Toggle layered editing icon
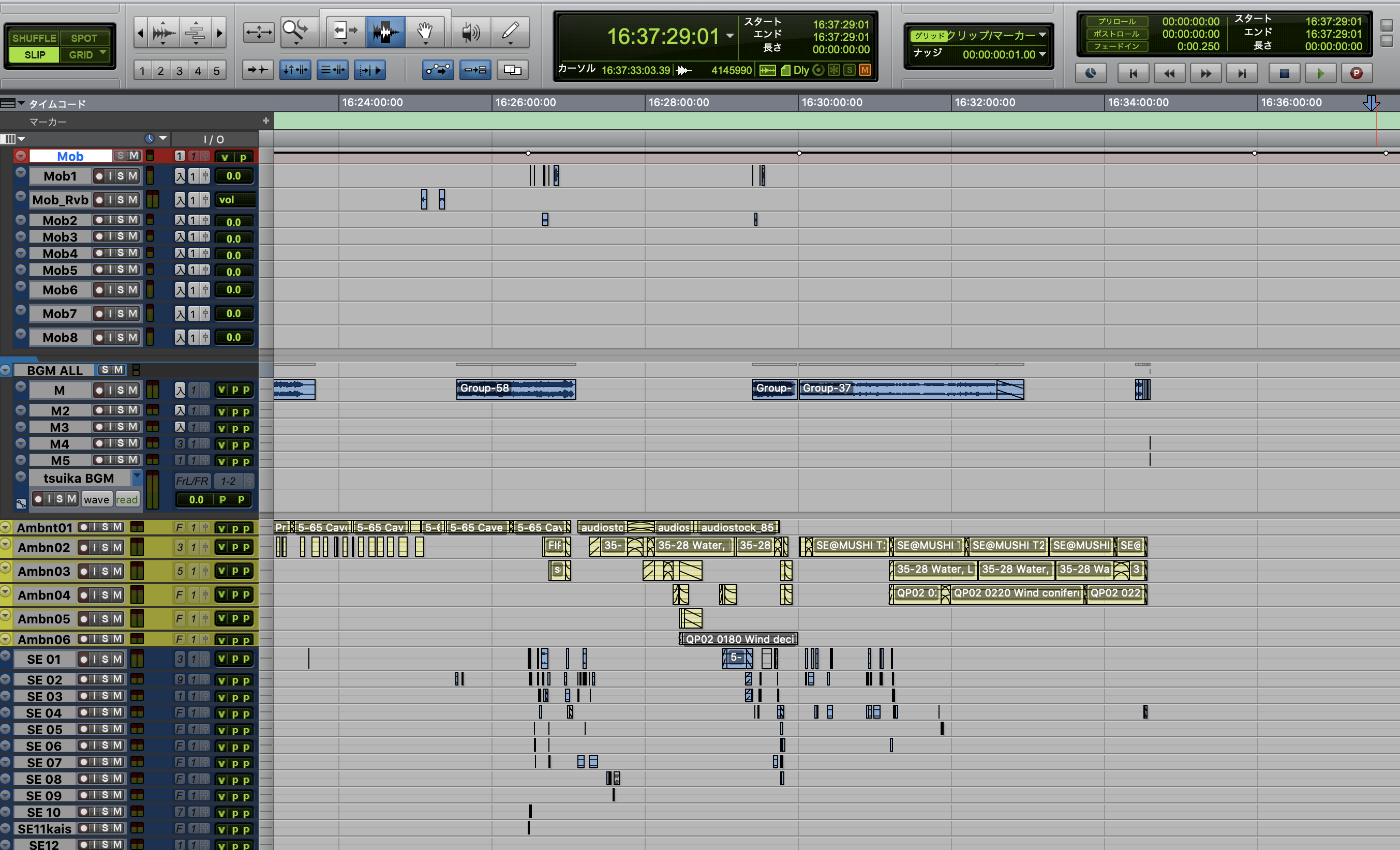This screenshot has height=850, width=1400. 513,70
